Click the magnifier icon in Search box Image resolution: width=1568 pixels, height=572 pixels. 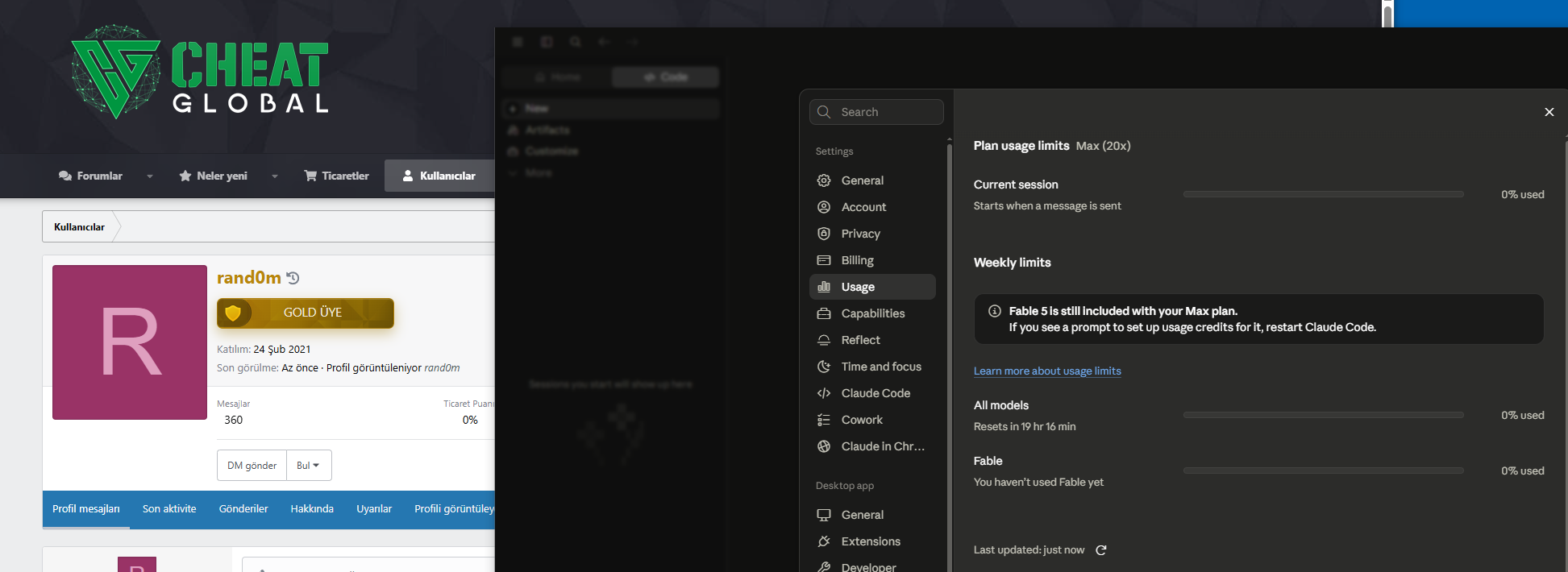pos(824,112)
